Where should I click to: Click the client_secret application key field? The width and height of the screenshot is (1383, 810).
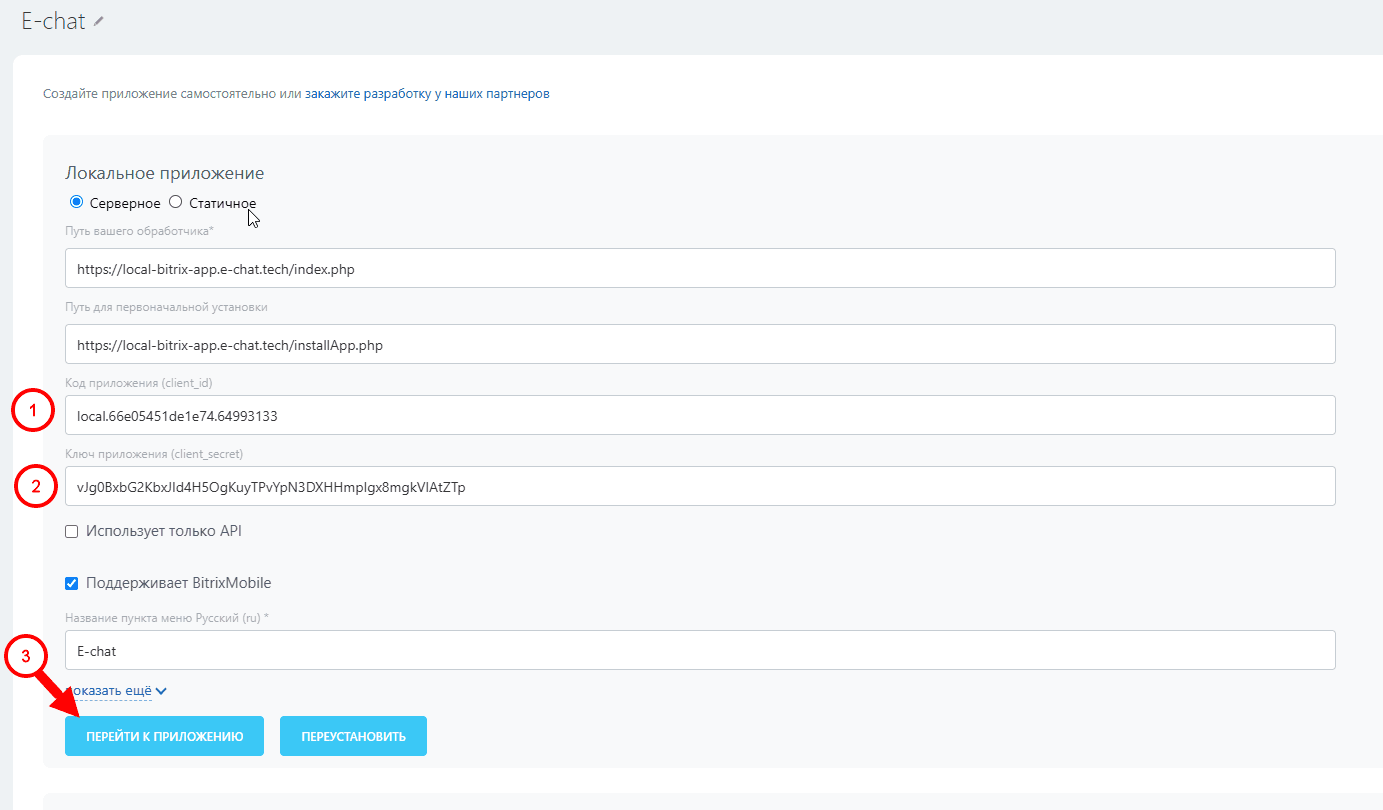(x=700, y=486)
